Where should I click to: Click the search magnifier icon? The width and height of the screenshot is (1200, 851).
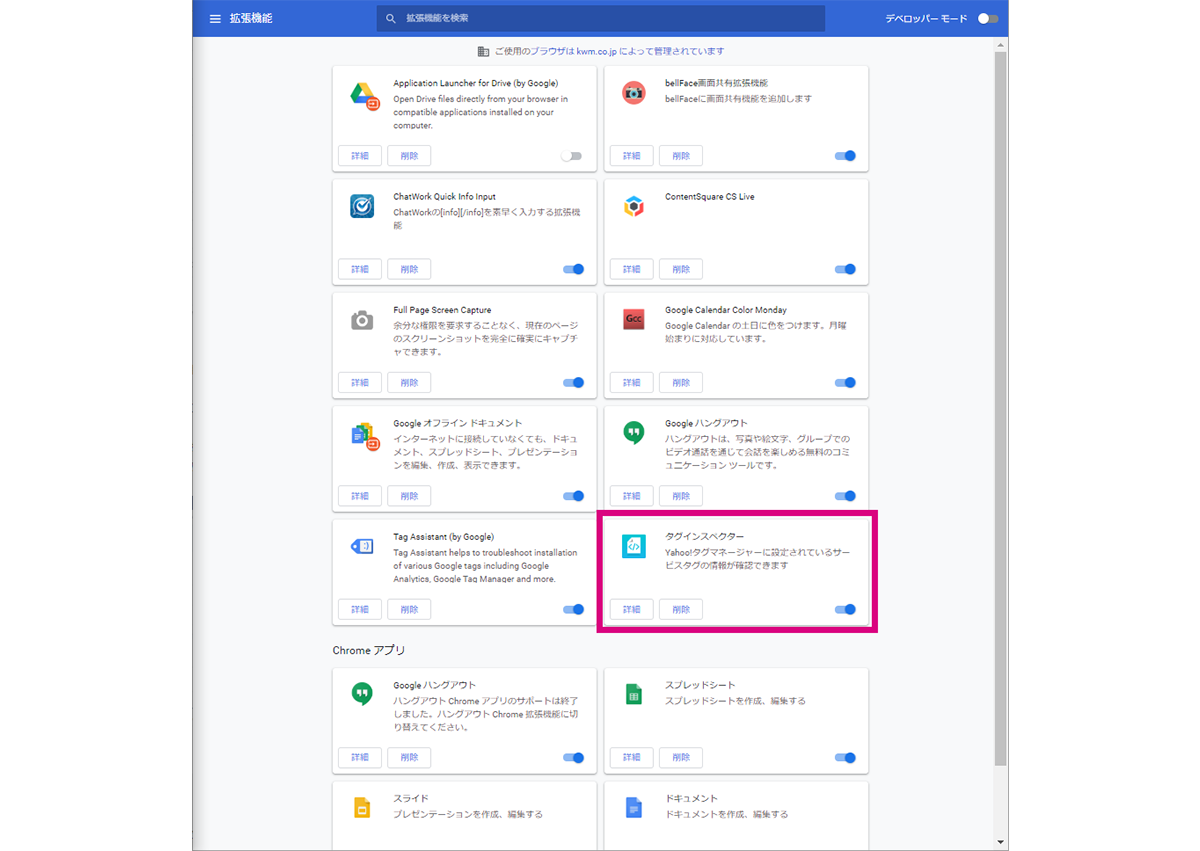click(391, 19)
